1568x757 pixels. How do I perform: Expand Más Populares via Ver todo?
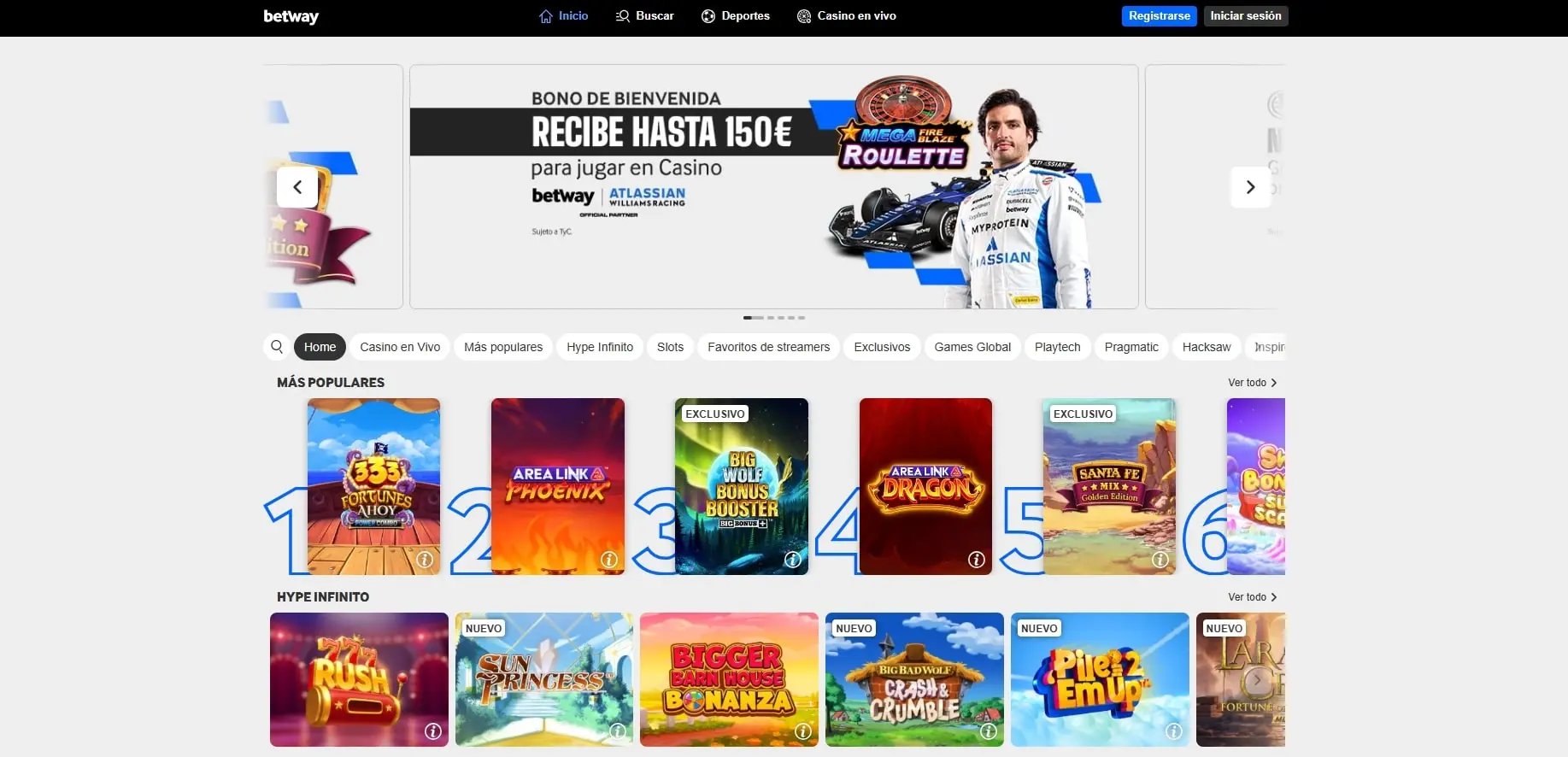click(x=1253, y=383)
